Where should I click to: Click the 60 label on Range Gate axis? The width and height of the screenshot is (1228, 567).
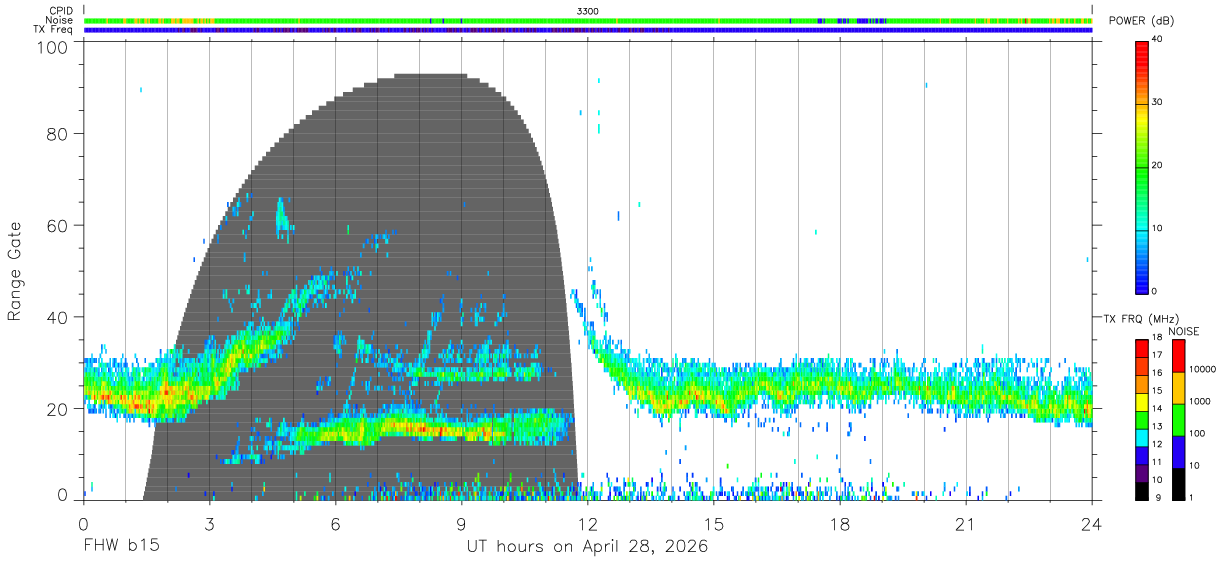click(x=59, y=226)
